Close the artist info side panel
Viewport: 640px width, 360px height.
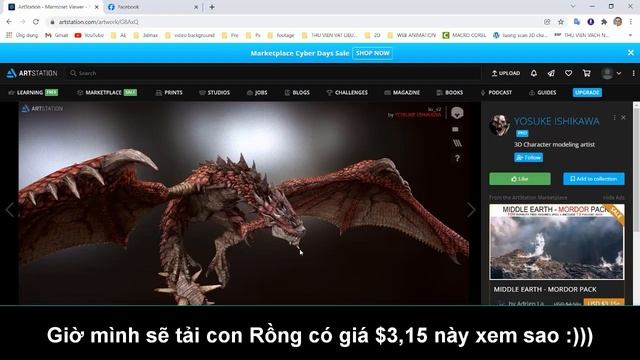tap(623, 118)
